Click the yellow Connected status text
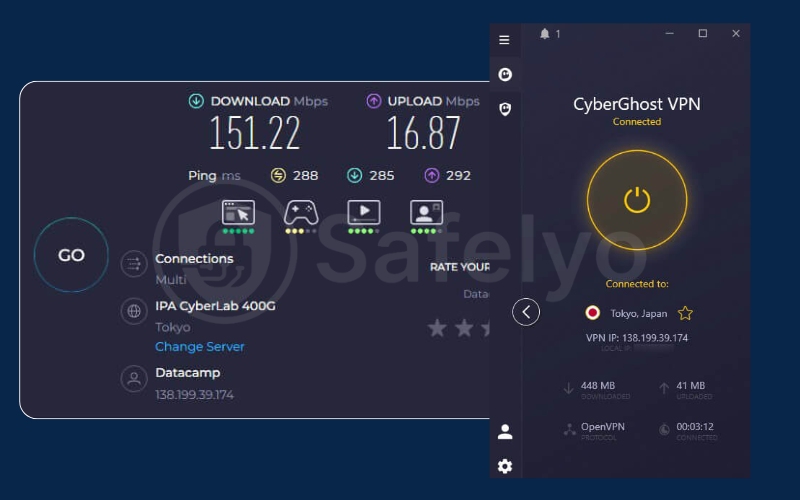Image resolution: width=800 pixels, height=500 pixels. coord(637,122)
